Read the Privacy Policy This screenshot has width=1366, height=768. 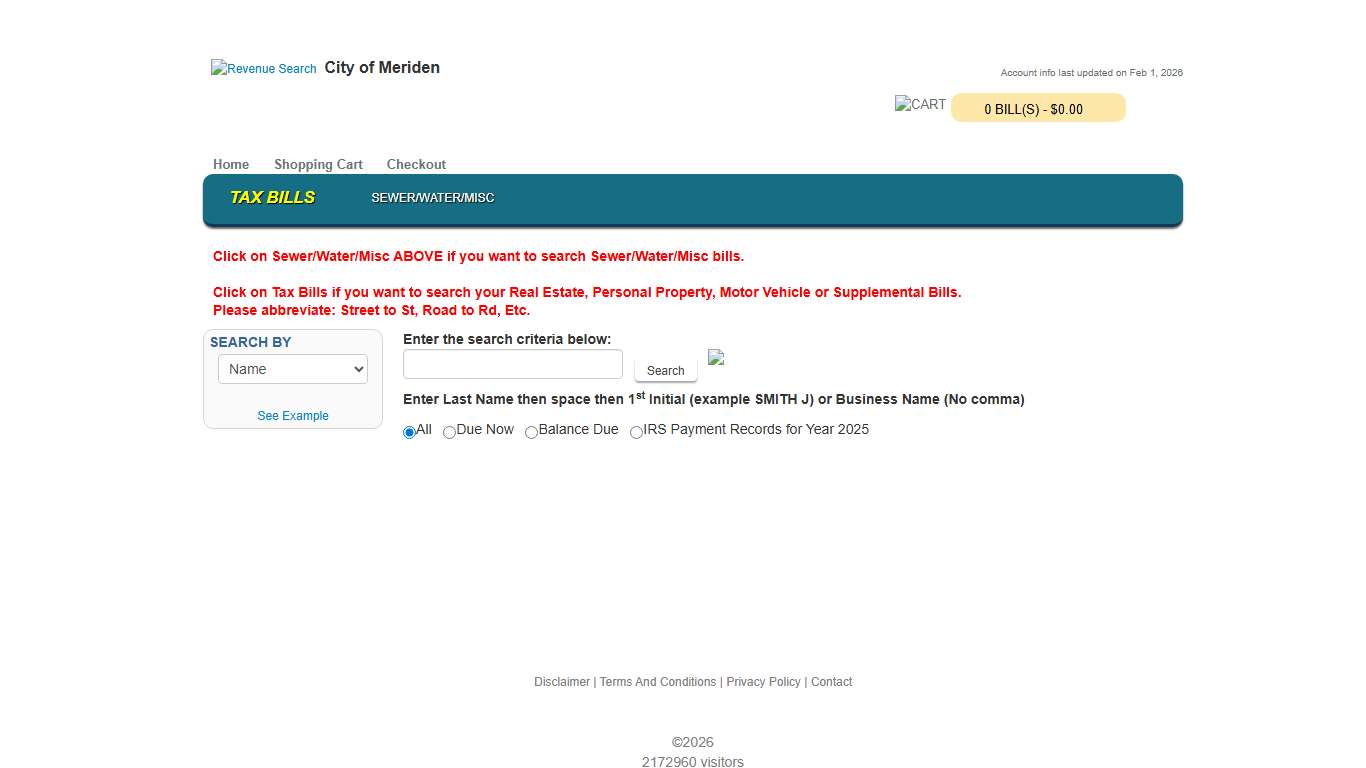(x=763, y=681)
